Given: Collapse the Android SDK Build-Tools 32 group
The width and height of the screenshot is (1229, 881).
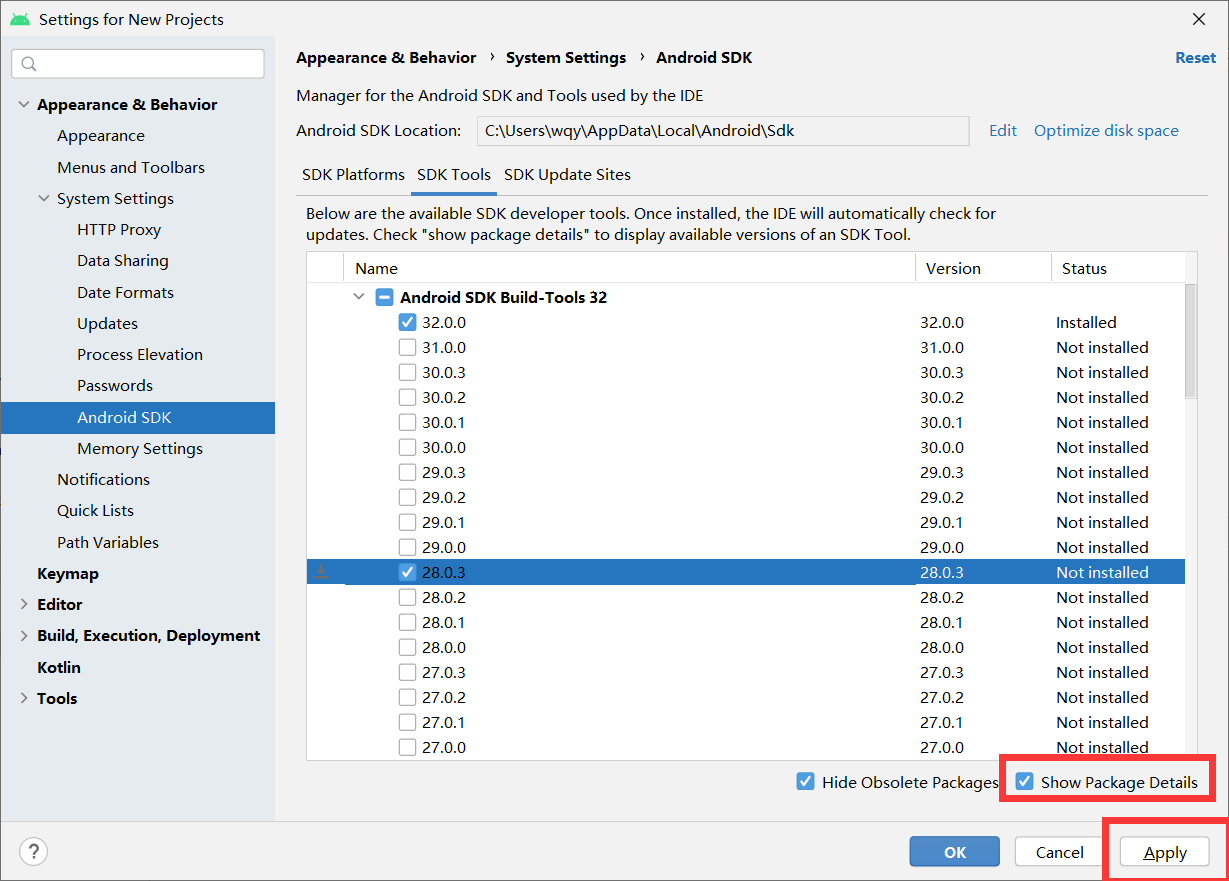Looking at the screenshot, I should coord(359,297).
